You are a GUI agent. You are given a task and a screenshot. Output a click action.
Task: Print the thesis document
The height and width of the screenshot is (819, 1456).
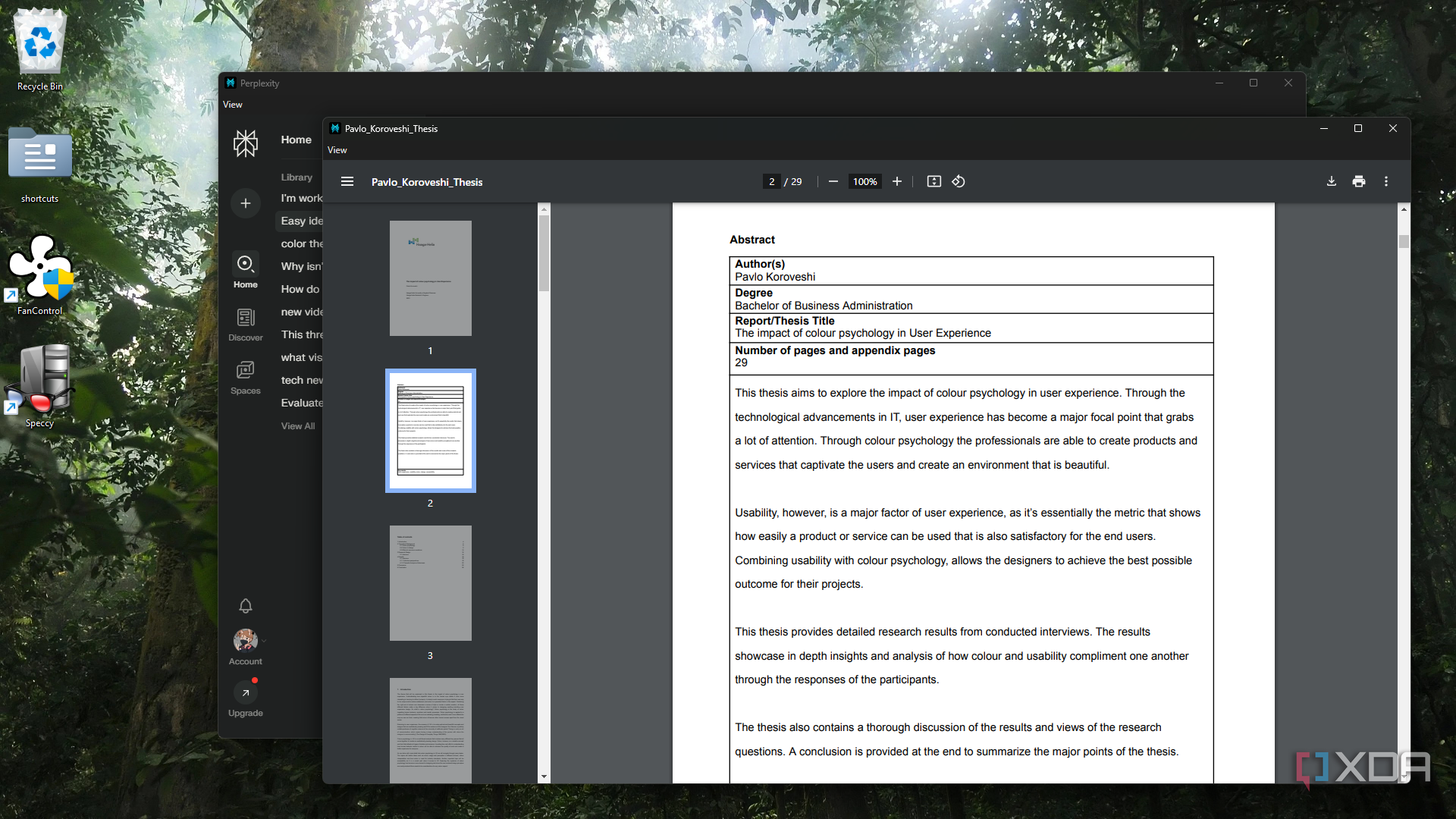pyautogui.click(x=1359, y=182)
